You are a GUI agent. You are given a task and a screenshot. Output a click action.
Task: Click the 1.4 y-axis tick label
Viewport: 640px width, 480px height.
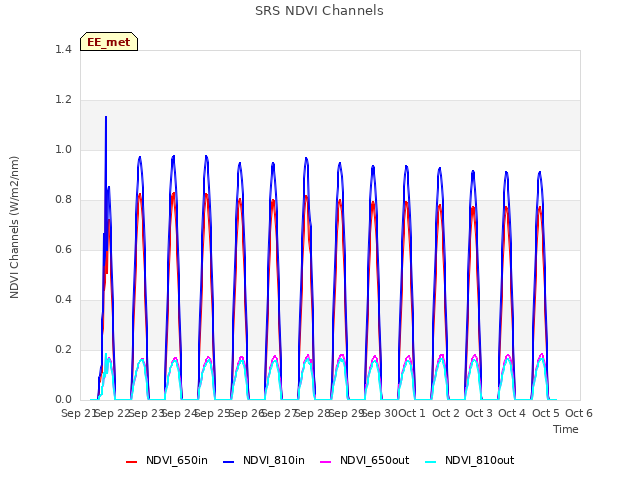click(x=63, y=49)
